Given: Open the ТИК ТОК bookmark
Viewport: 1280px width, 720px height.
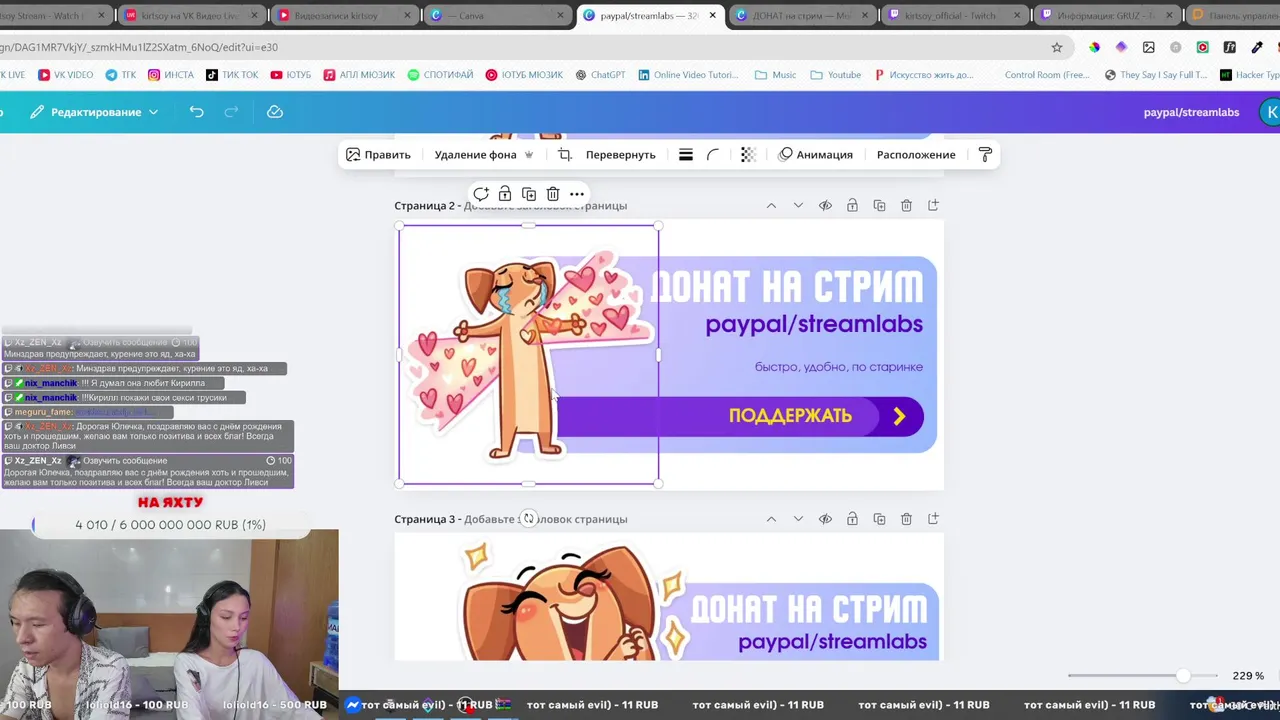Looking at the screenshot, I should (x=232, y=75).
